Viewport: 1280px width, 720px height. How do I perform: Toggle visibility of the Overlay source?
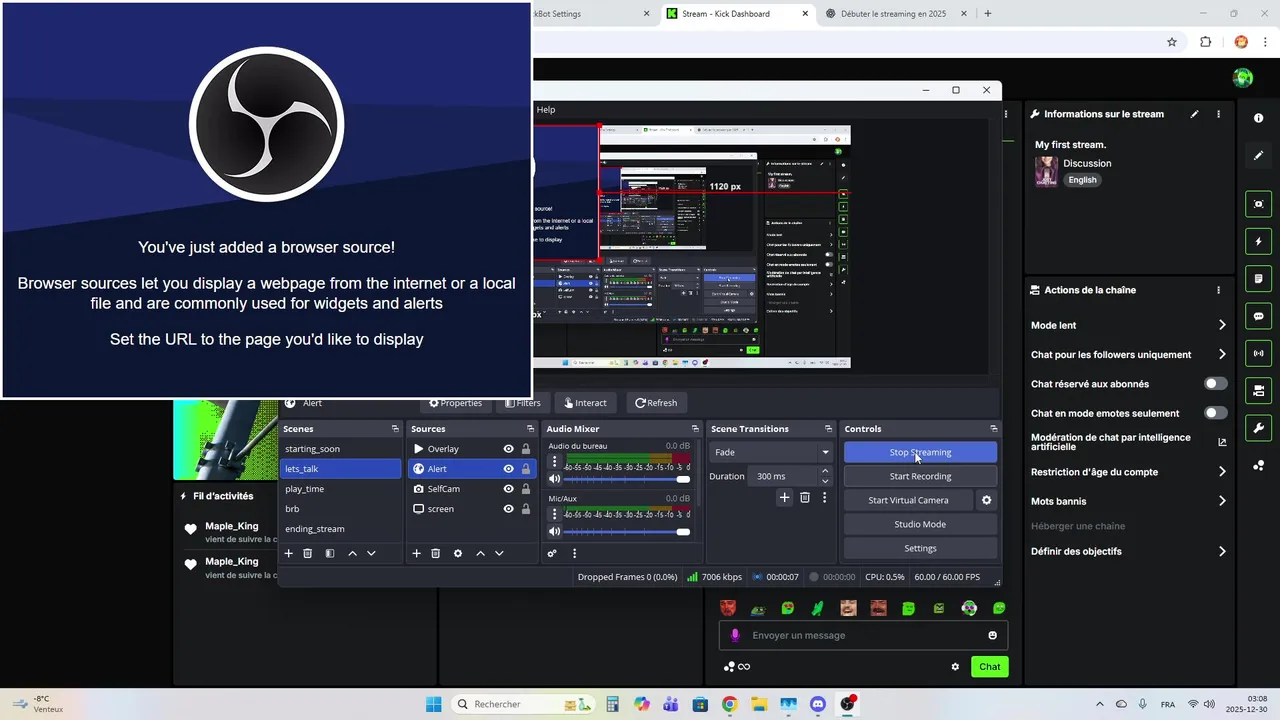tap(508, 449)
